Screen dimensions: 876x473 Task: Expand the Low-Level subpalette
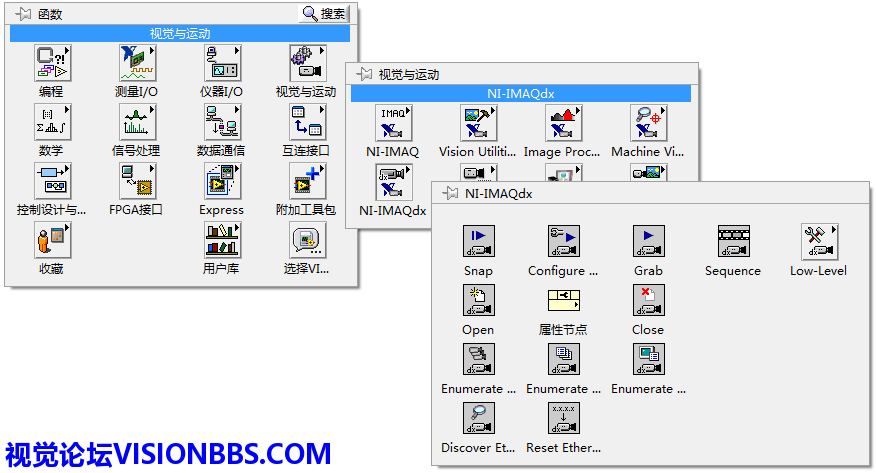tap(818, 241)
